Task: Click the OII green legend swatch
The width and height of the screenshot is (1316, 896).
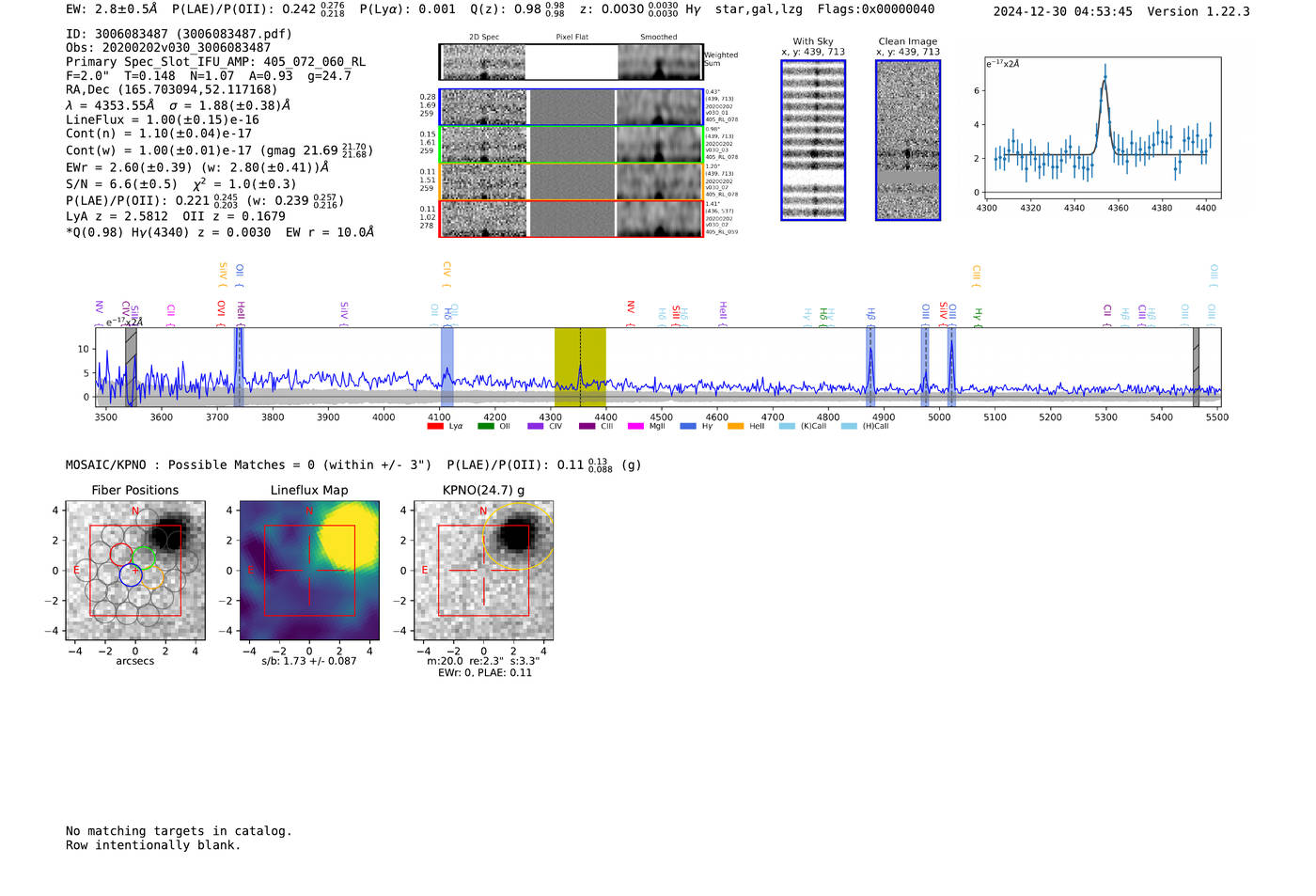Action: (x=485, y=427)
